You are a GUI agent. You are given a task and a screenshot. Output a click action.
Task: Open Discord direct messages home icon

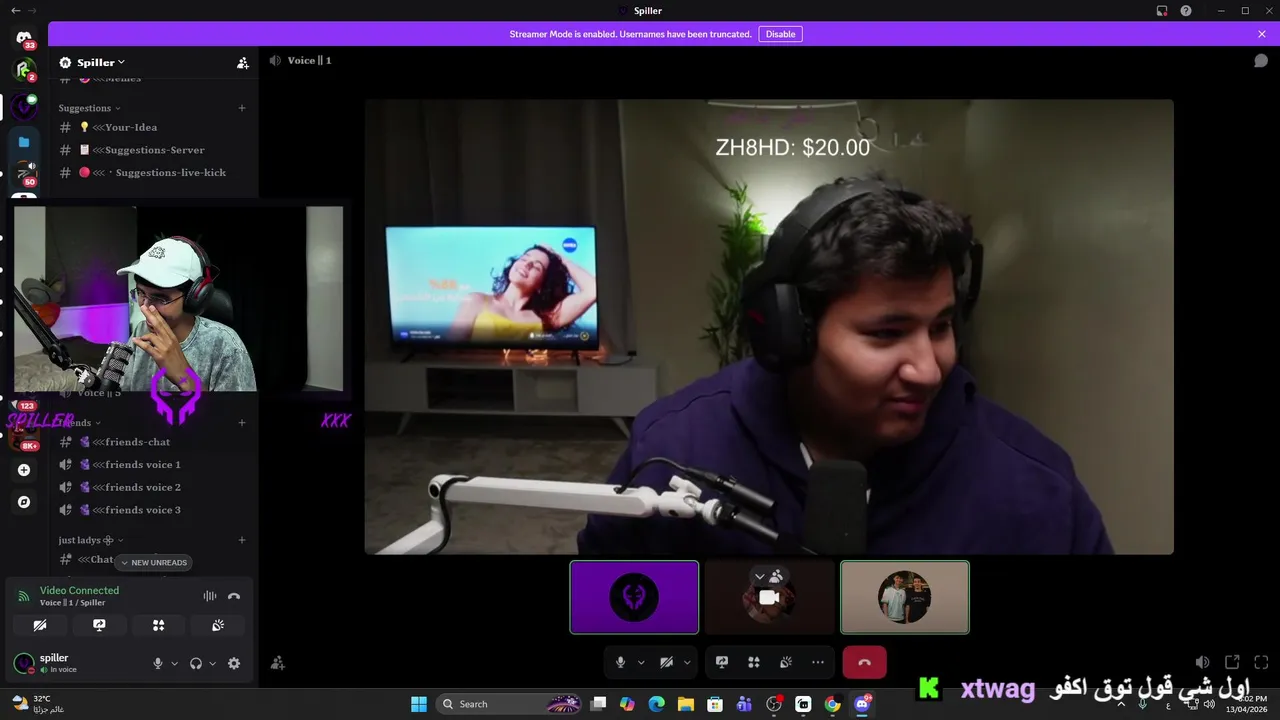point(24,38)
